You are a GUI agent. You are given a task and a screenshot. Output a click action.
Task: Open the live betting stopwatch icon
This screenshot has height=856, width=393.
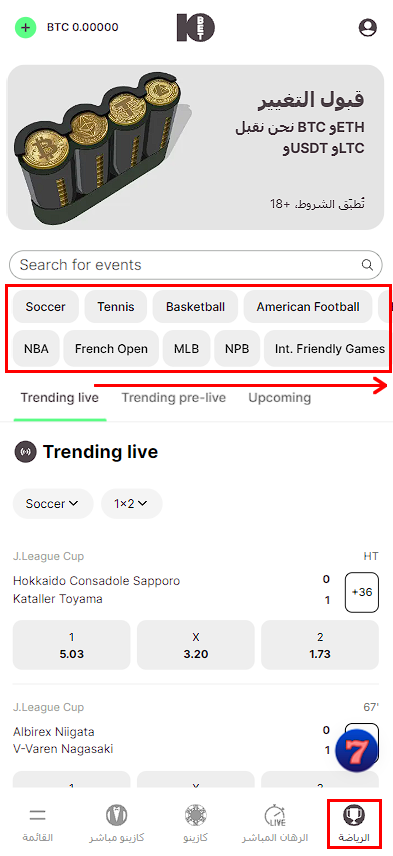coord(275,815)
